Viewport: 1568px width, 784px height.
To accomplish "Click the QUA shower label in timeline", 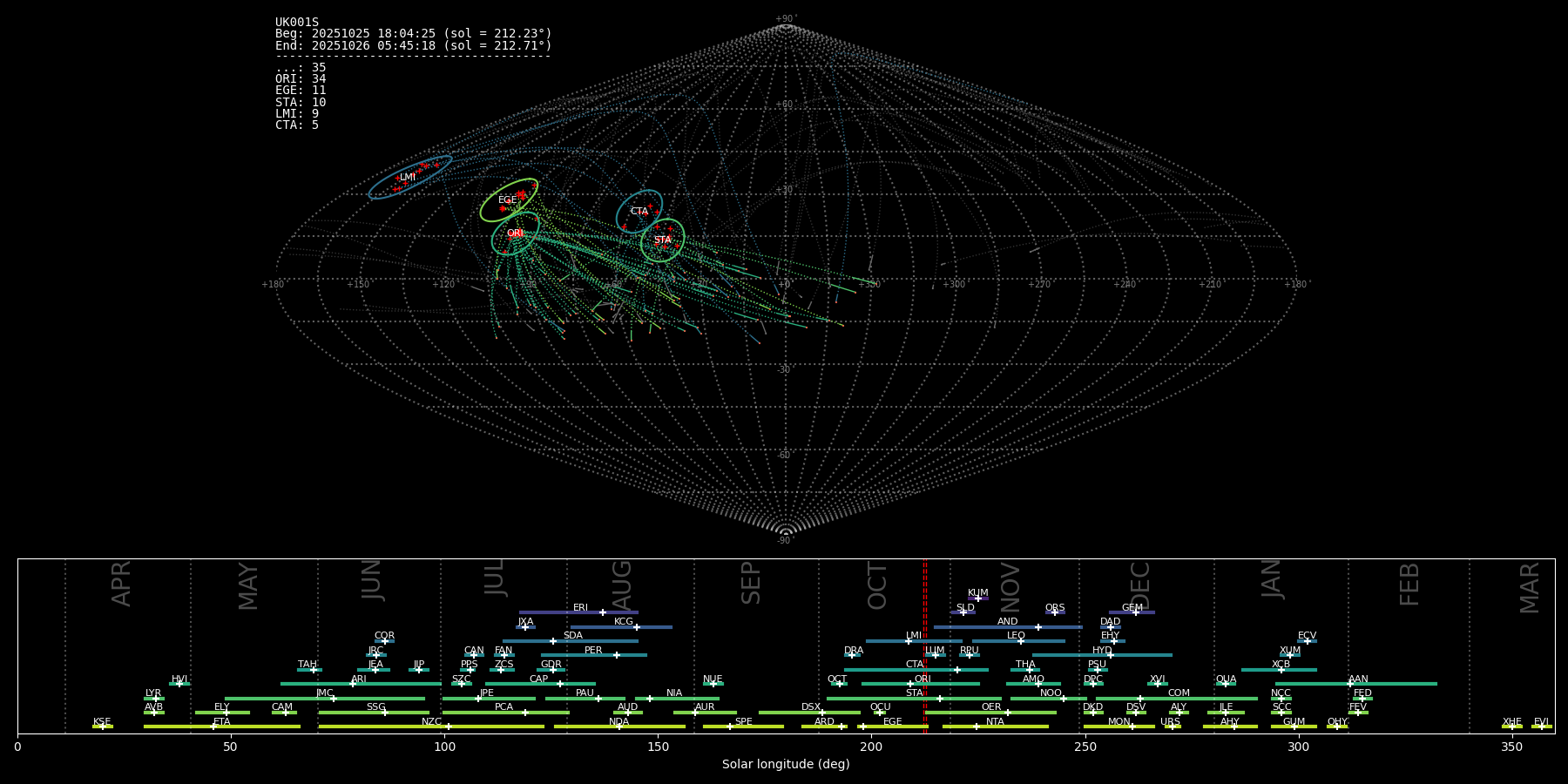I will point(1226,679).
